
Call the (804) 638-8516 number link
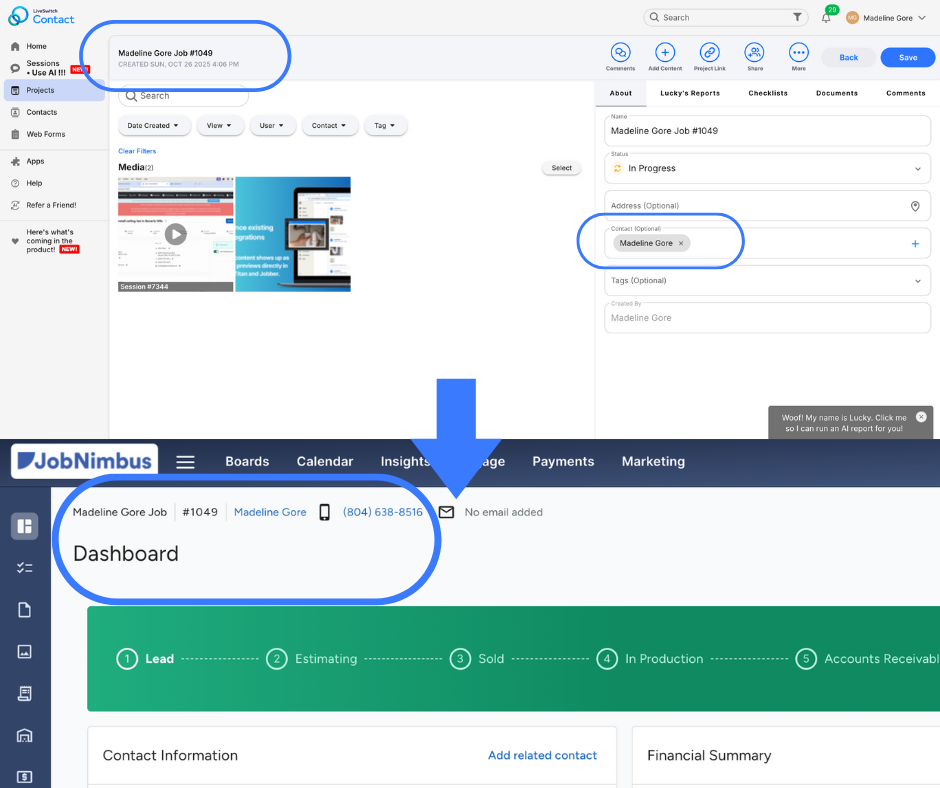click(382, 512)
